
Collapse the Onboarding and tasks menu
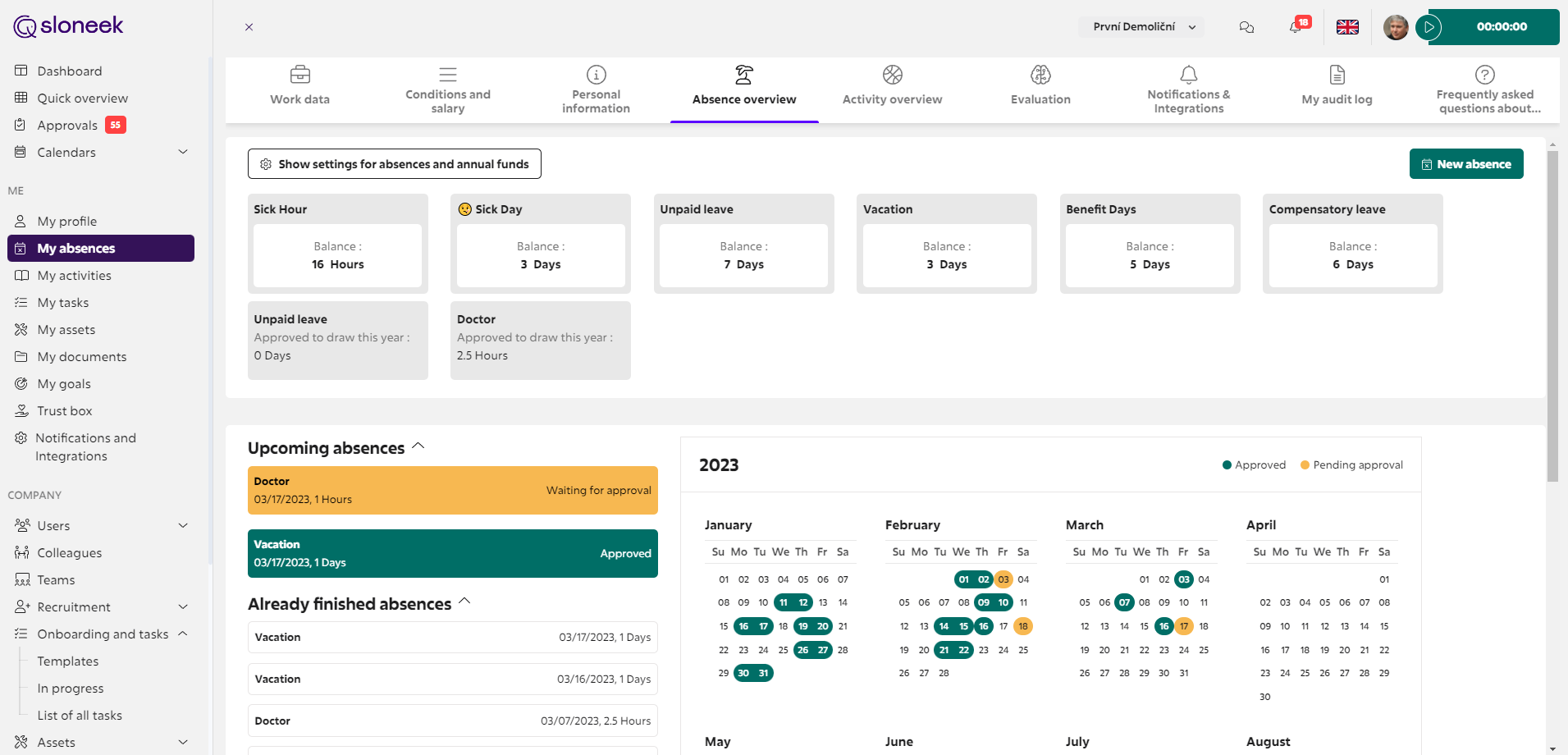pos(183,634)
